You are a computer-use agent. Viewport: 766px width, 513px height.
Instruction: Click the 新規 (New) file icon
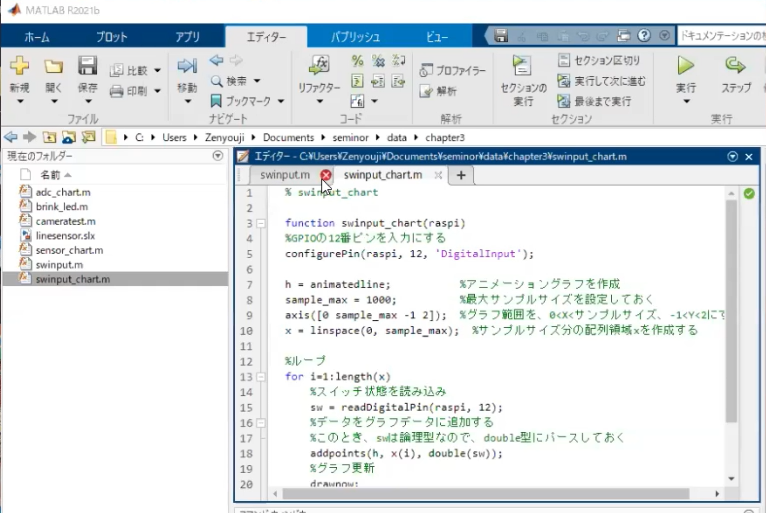[19, 67]
